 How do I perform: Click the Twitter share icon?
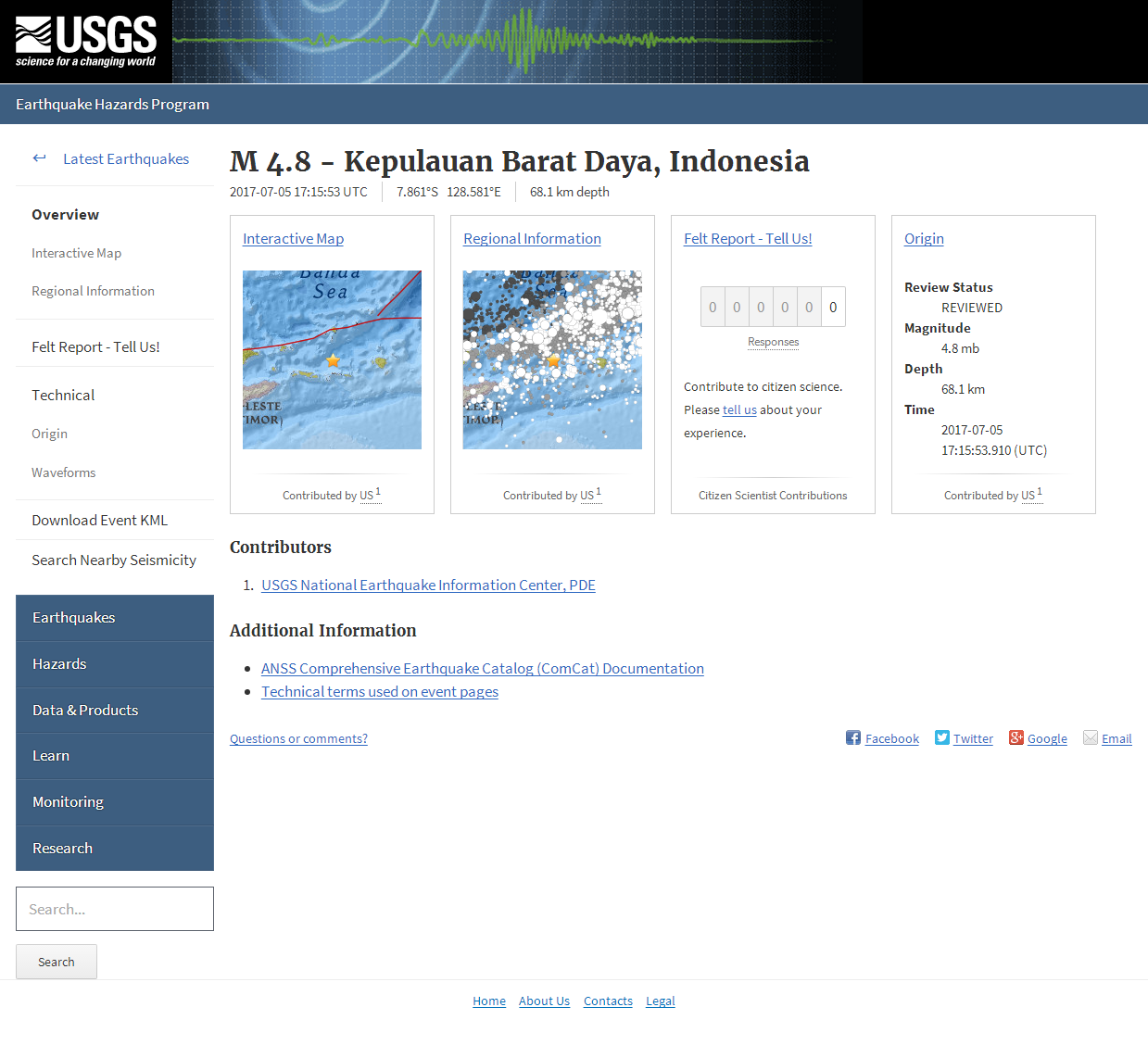click(x=940, y=737)
